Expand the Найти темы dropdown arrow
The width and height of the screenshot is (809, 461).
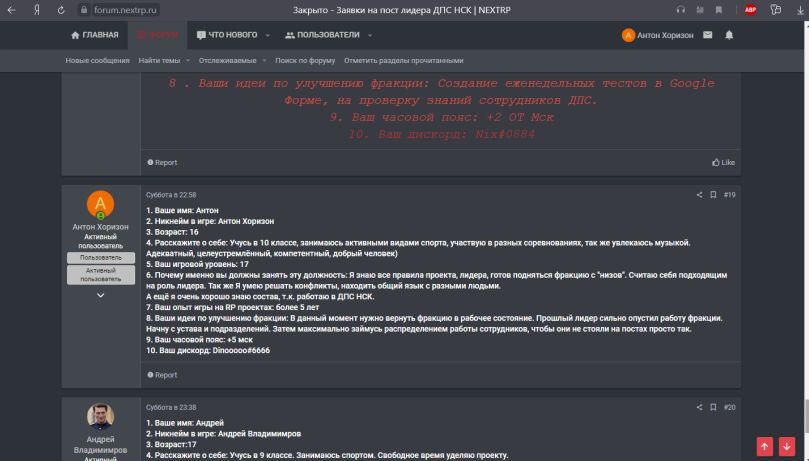[x=188, y=60]
